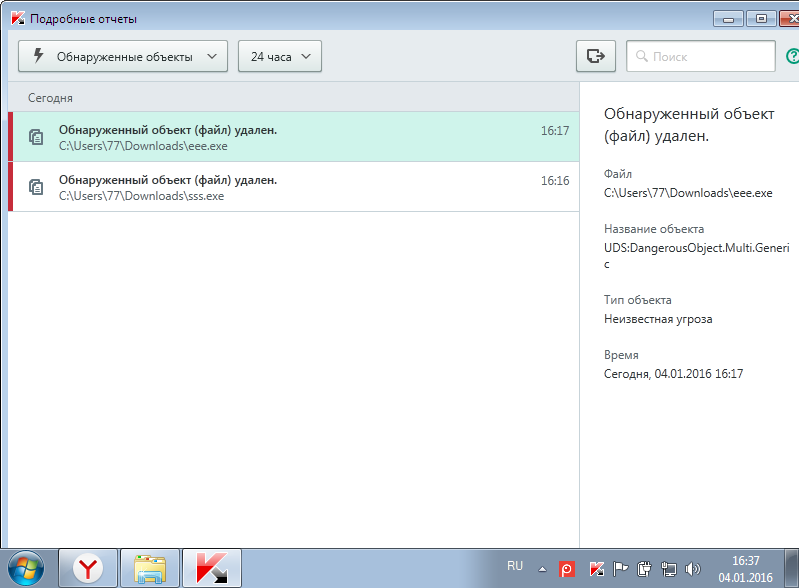
Task: Show hidden tray icons arrow
Action: pos(542,569)
